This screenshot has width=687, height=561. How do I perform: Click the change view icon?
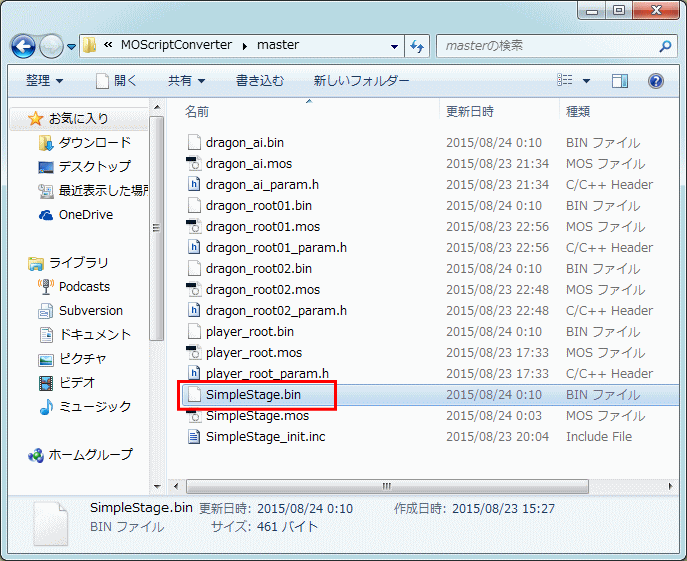[x=565, y=80]
